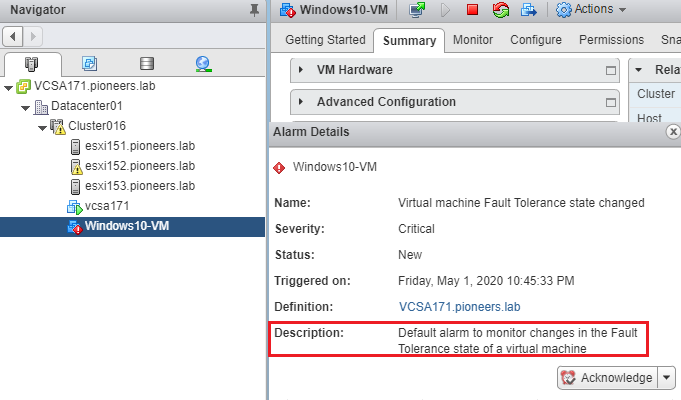Select Datacenter01 in the tree
The image size is (681, 400).
tap(86, 106)
